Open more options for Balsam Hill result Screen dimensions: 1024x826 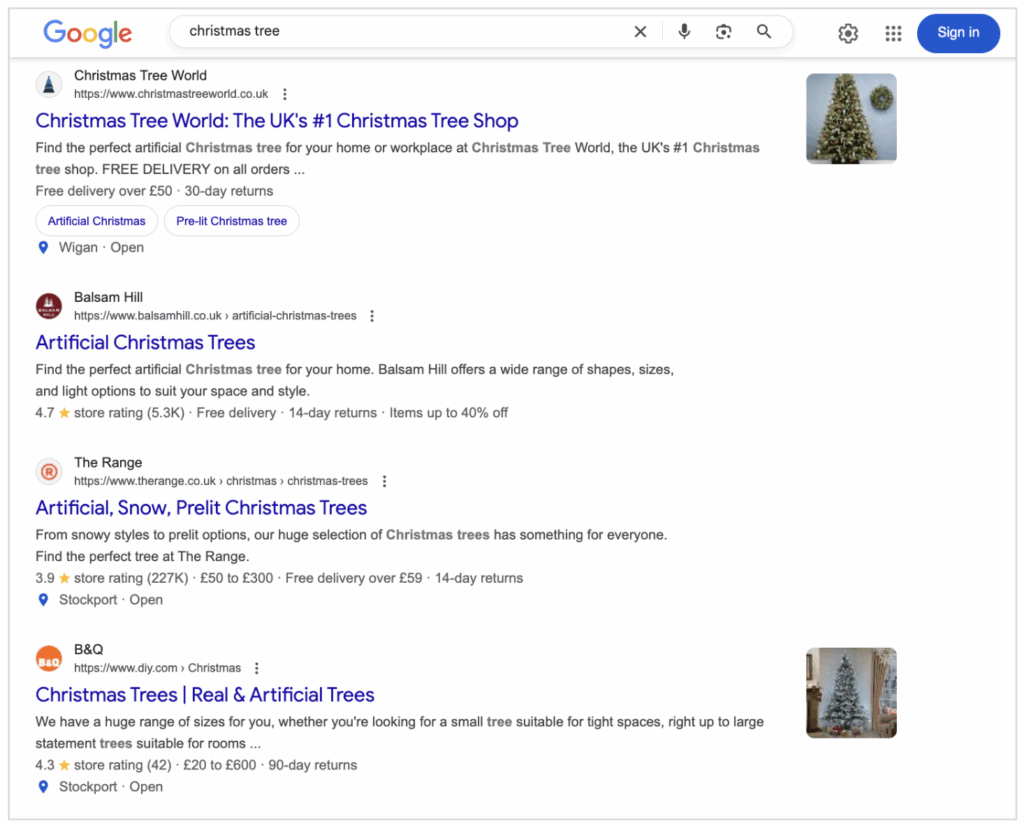pos(372,316)
